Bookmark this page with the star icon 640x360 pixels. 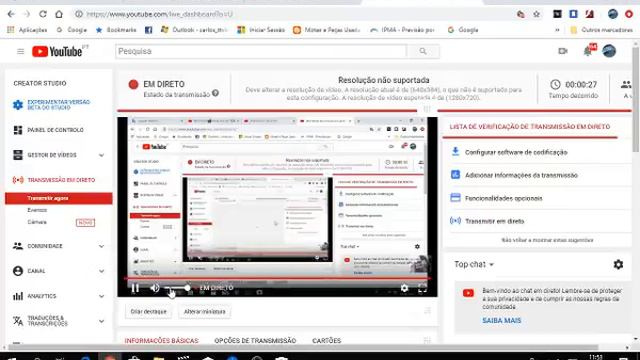536,14
